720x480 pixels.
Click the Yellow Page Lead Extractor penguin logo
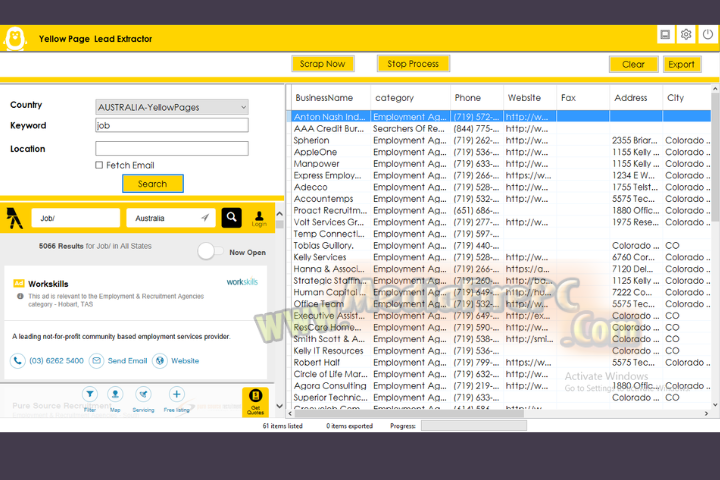tap(15, 40)
